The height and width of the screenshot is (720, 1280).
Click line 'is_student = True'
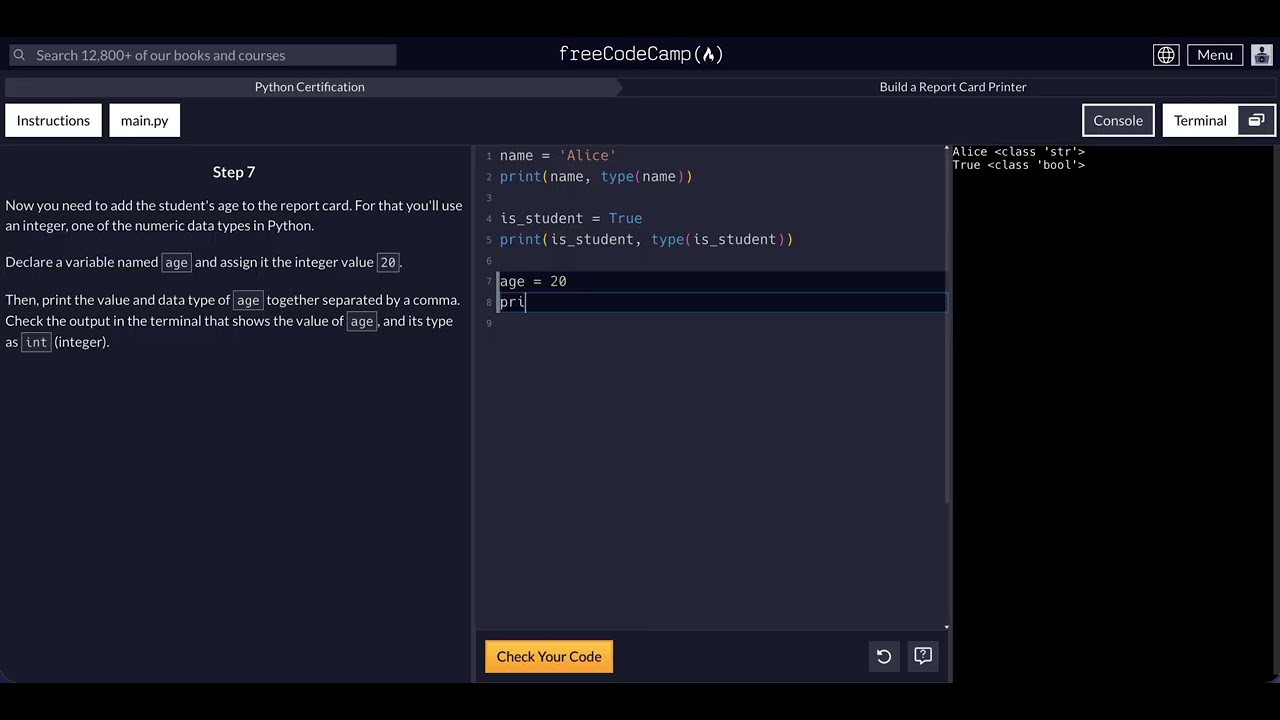(571, 218)
